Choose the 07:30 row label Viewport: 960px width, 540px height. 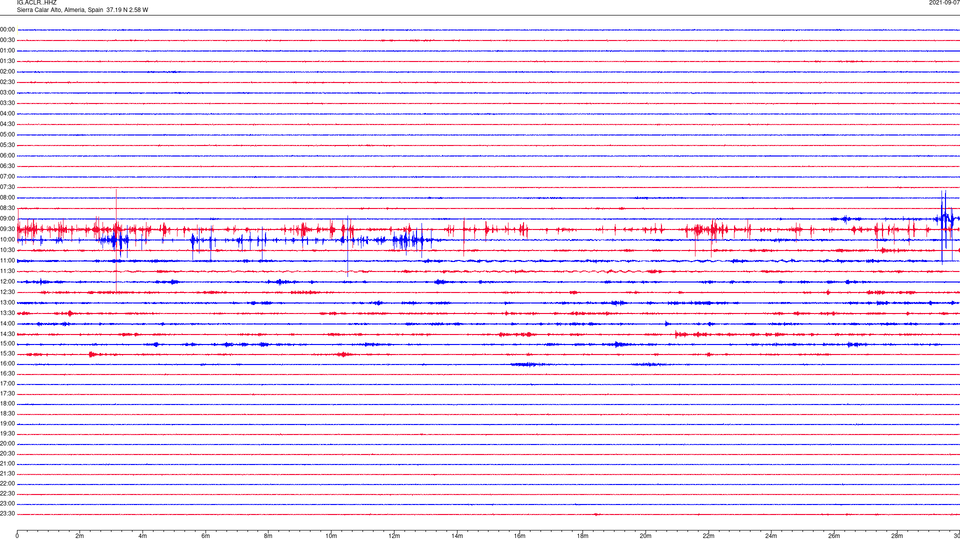click(7, 187)
